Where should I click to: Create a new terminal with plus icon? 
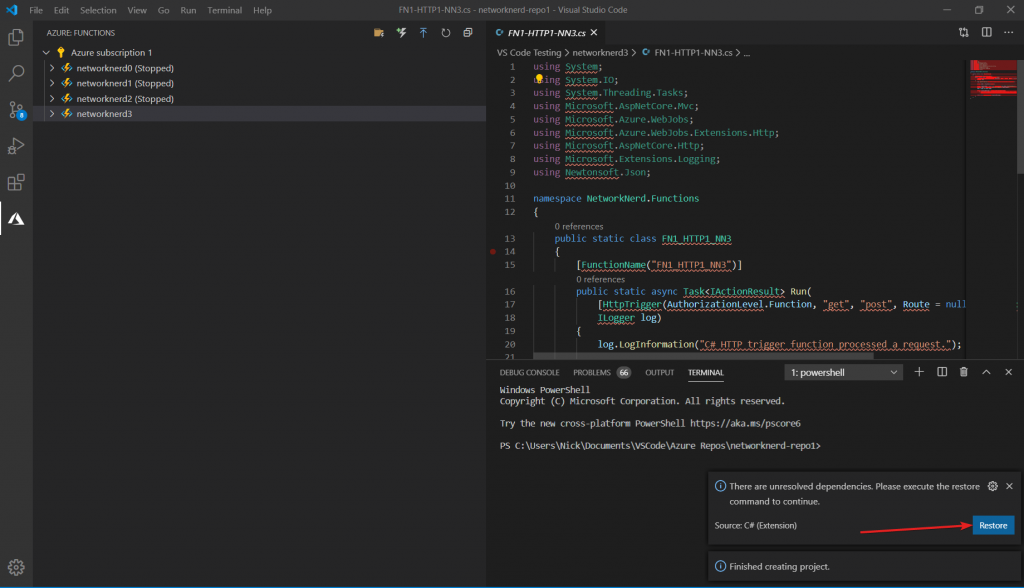click(x=919, y=372)
